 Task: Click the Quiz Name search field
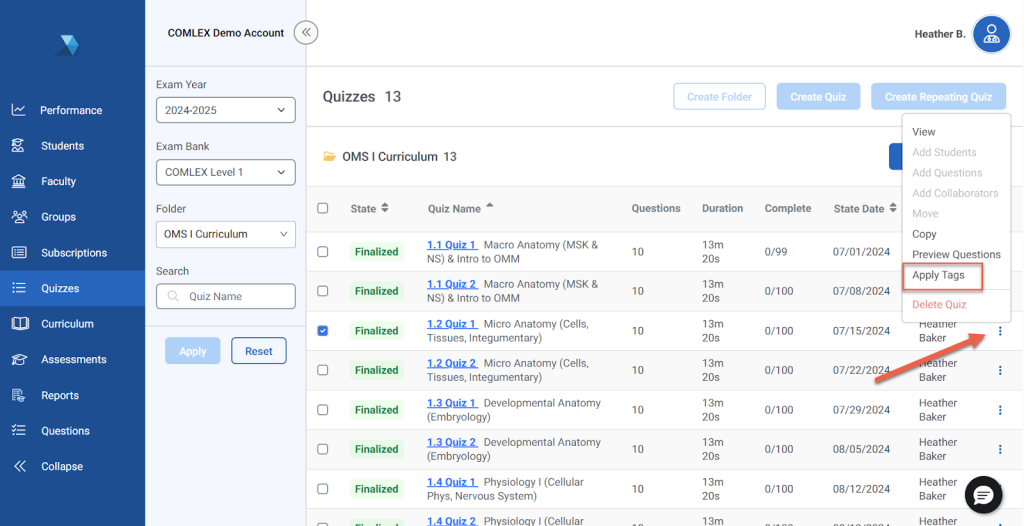click(x=236, y=296)
